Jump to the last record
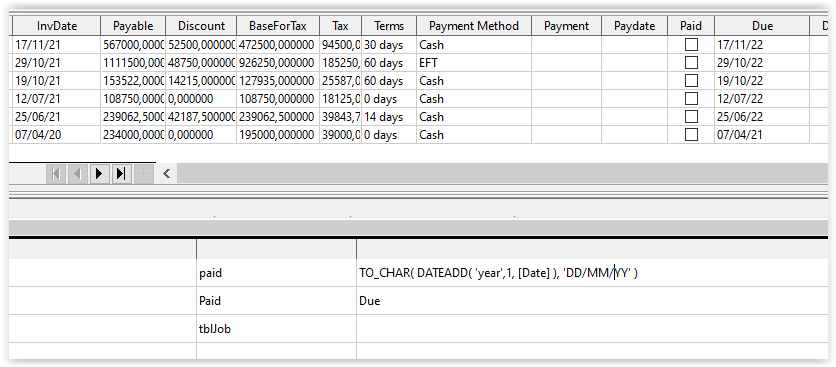This screenshot has width=836, height=367. pos(121,173)
